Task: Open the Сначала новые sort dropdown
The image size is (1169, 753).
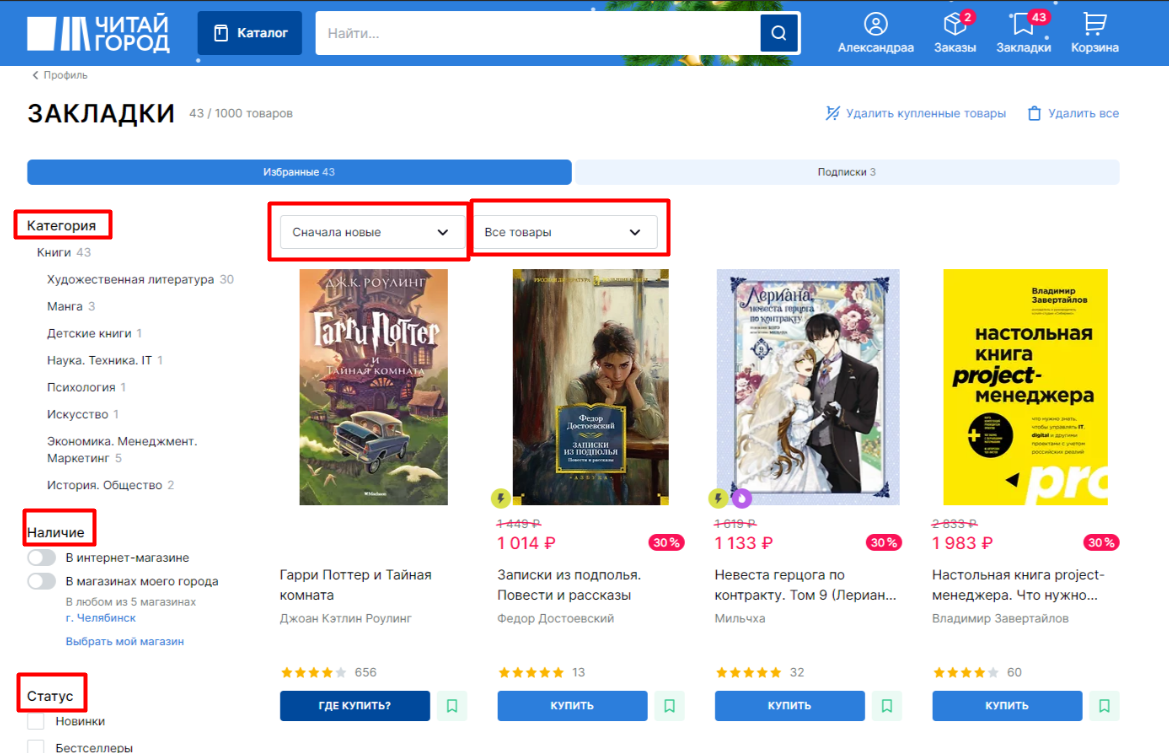Action: pos(370,232)
